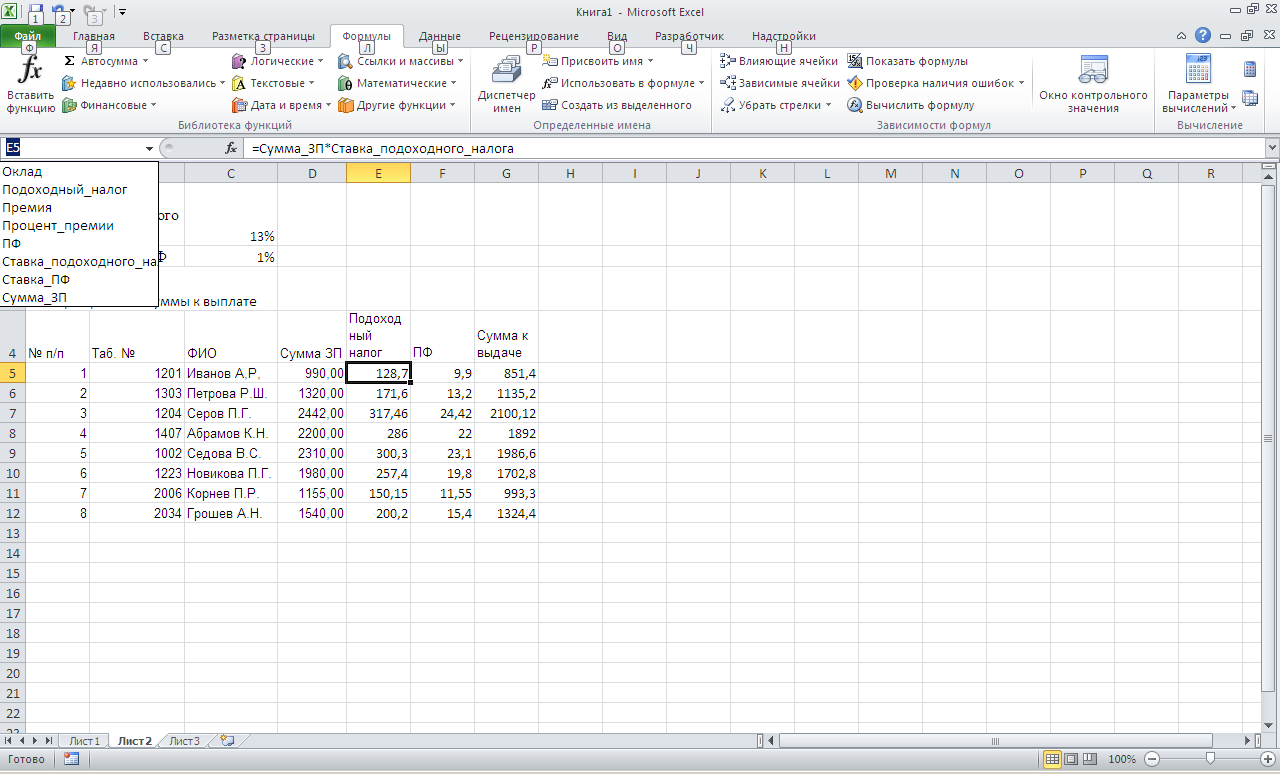Viewport: 1280px width, 774px height.
Task: Open Другие функции list
Action: coord(396,105)
